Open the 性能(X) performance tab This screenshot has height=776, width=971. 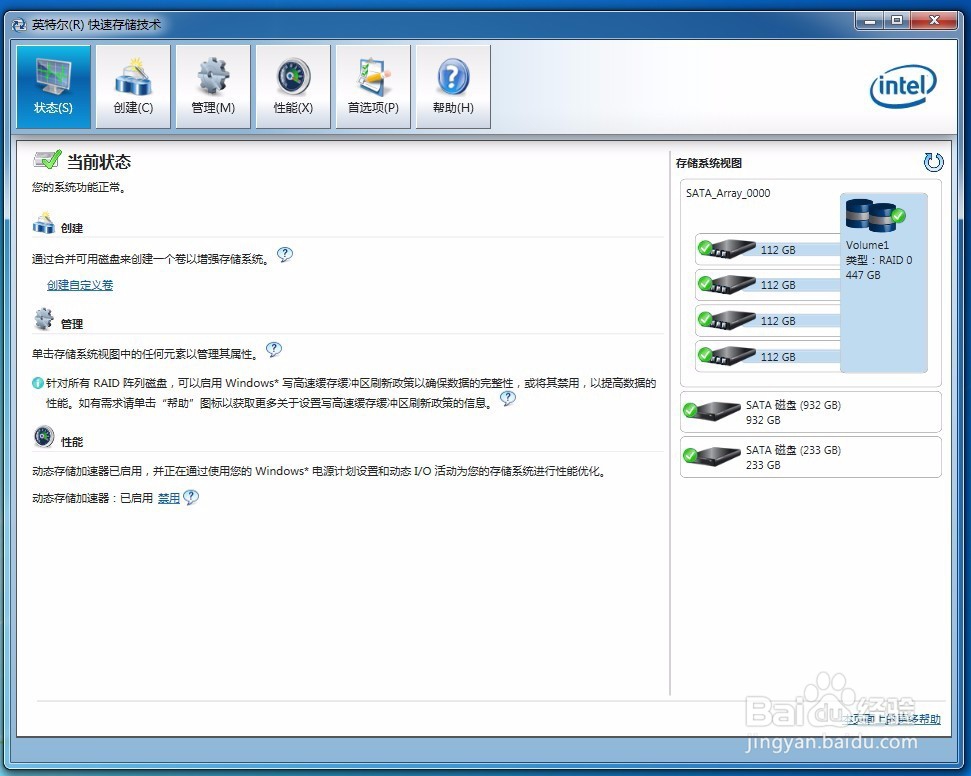(293, 87)
